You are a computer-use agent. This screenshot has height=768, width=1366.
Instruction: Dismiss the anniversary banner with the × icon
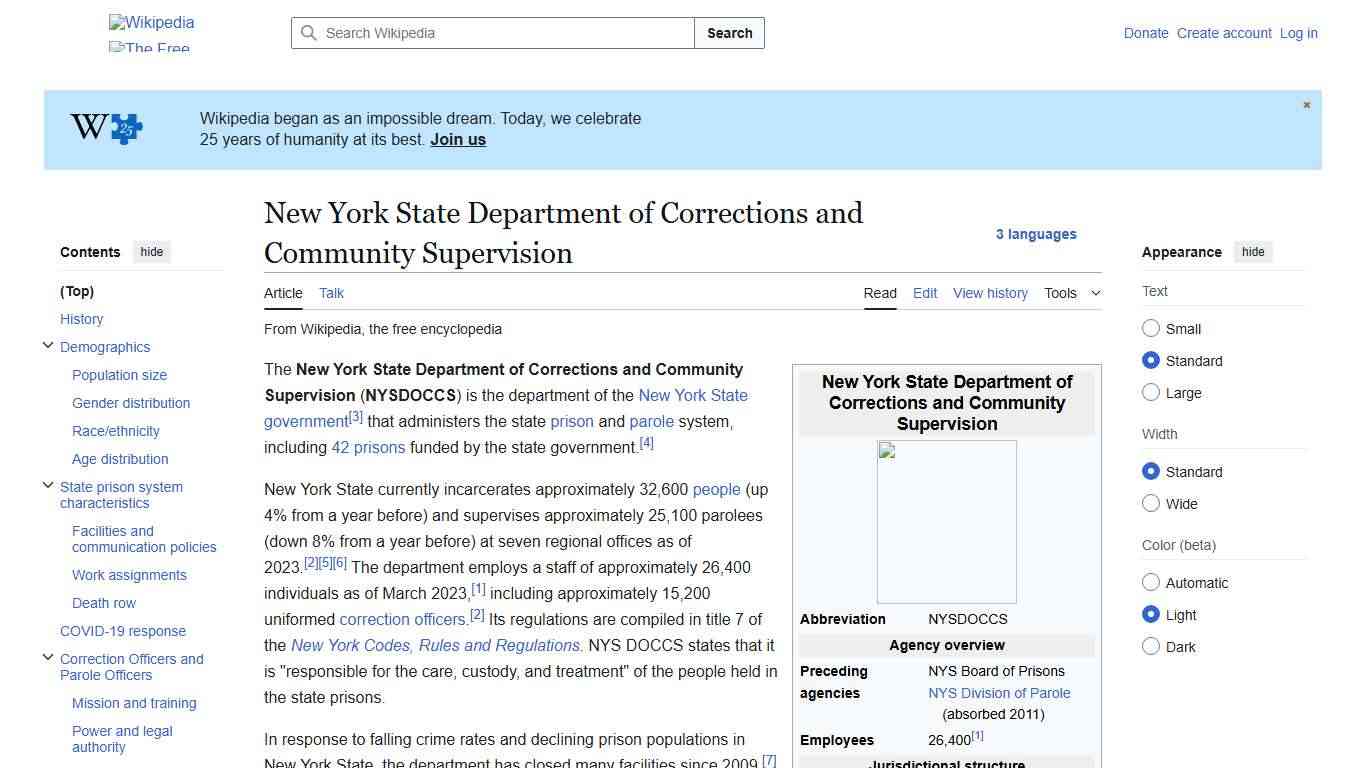click(1306, 104)
